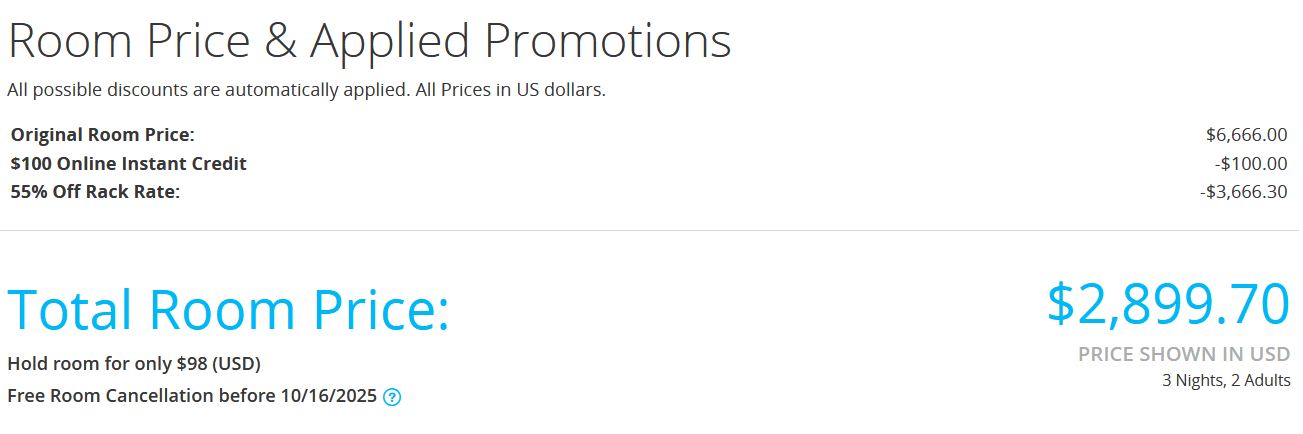Click the PRICE SHOWN IN USD note
Viewport: 1303px width, 434px height.
[1183, 354]
